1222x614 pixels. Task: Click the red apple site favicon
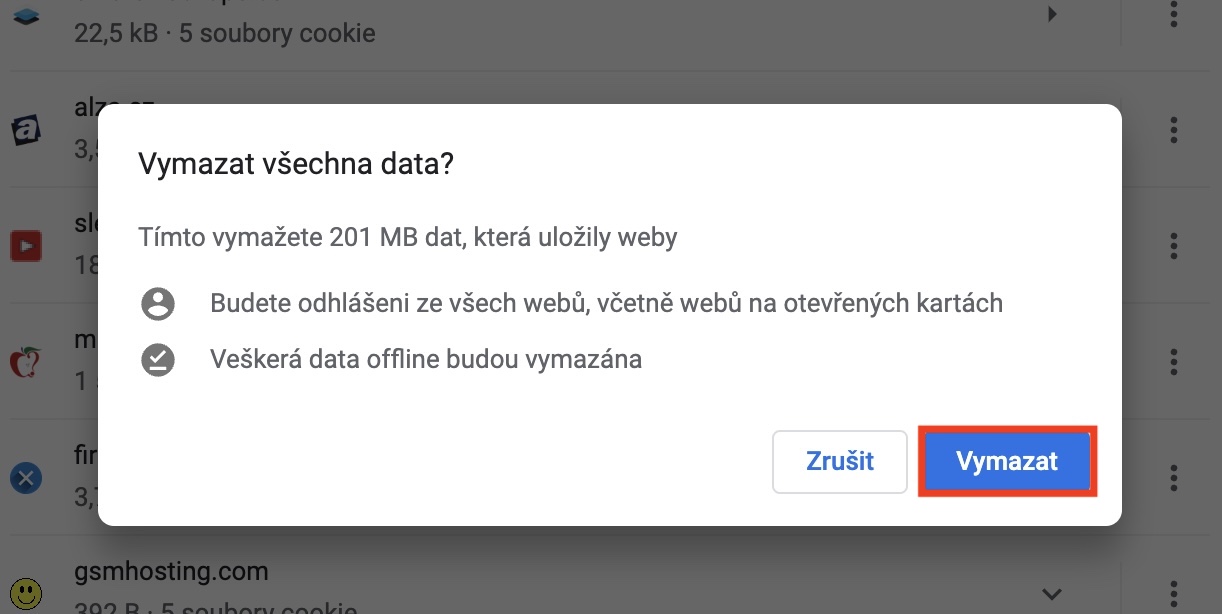[24, 362]
